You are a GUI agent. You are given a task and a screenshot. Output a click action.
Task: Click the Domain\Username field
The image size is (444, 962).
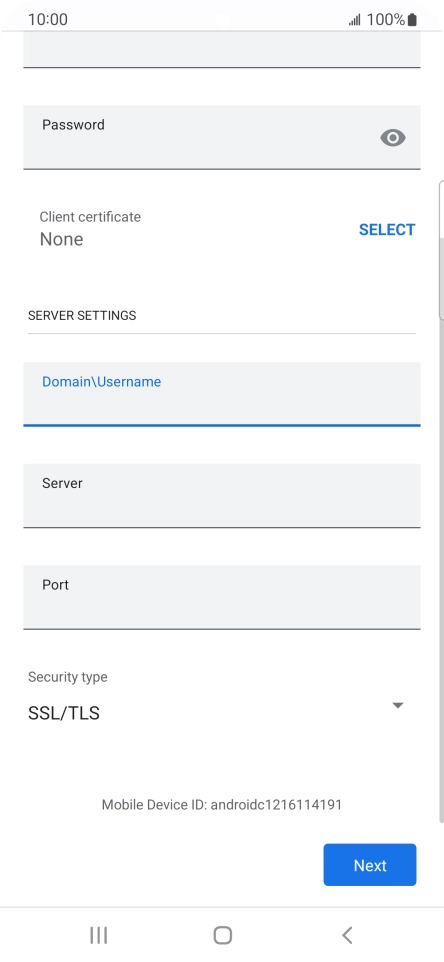pyautogui.click(x=222, y=394)
